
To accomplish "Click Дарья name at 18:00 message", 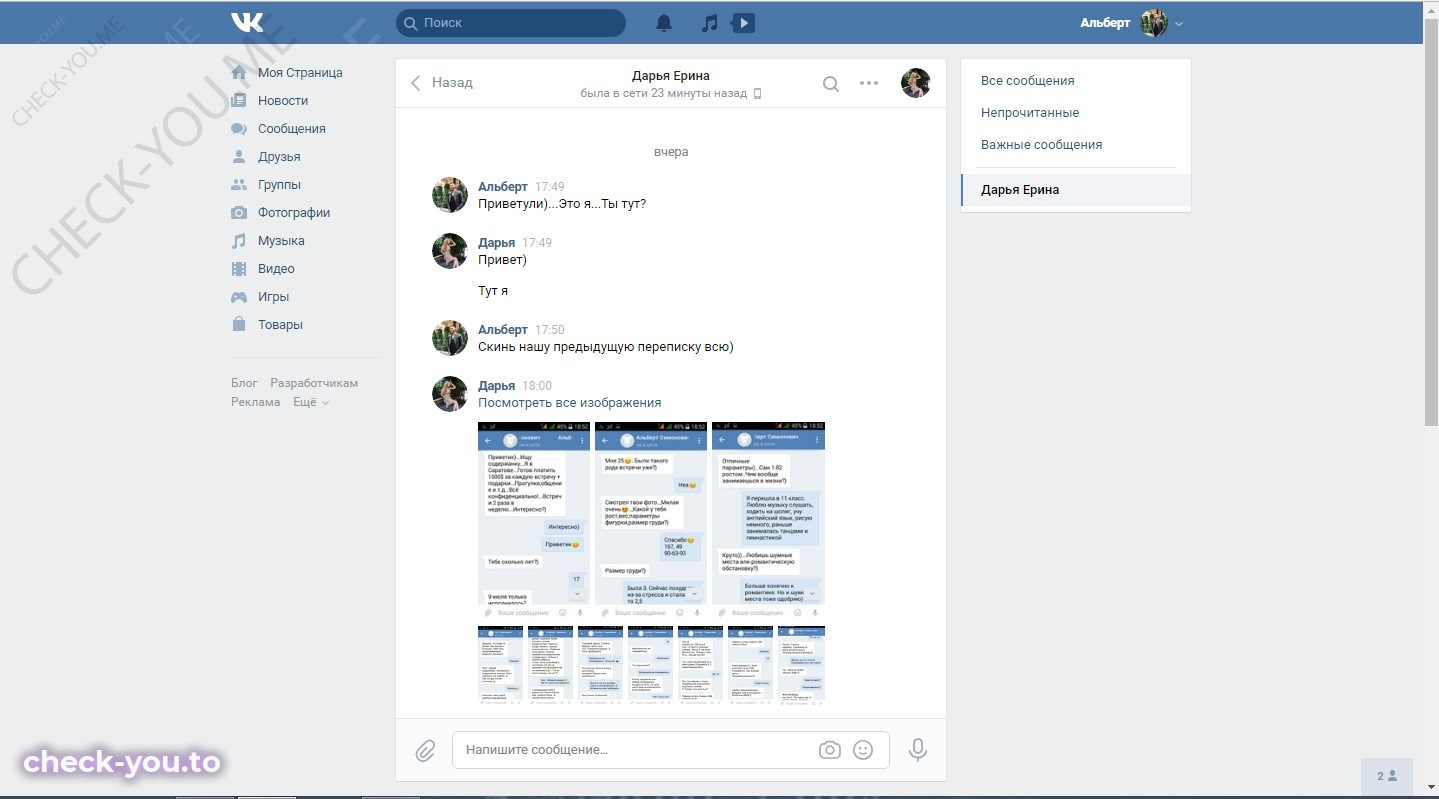I will 497,386.
